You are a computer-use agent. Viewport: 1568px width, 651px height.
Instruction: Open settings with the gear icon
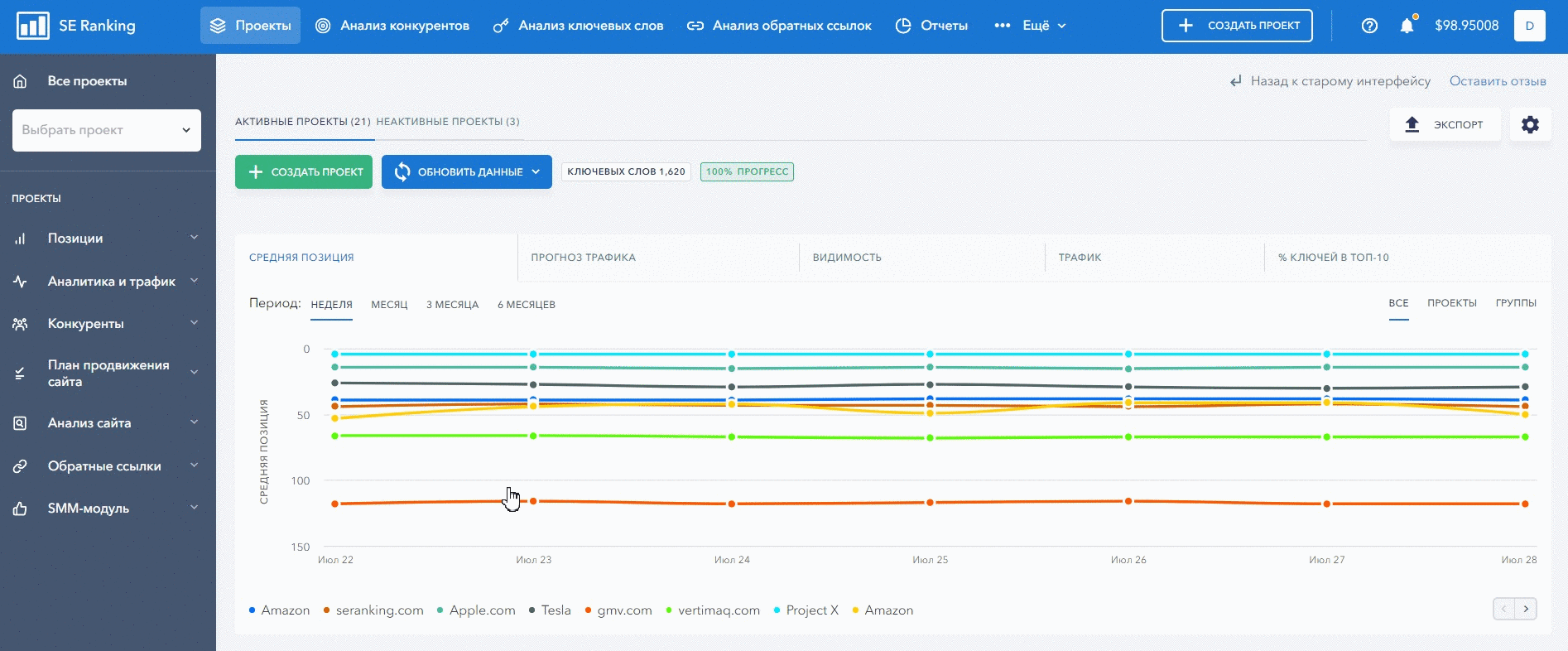(1530, 124)
